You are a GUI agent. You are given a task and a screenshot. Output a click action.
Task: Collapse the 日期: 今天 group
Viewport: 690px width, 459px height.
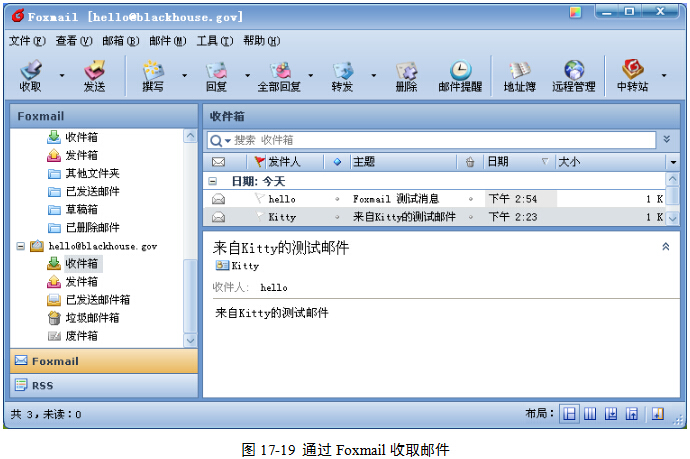pos(213,181)
